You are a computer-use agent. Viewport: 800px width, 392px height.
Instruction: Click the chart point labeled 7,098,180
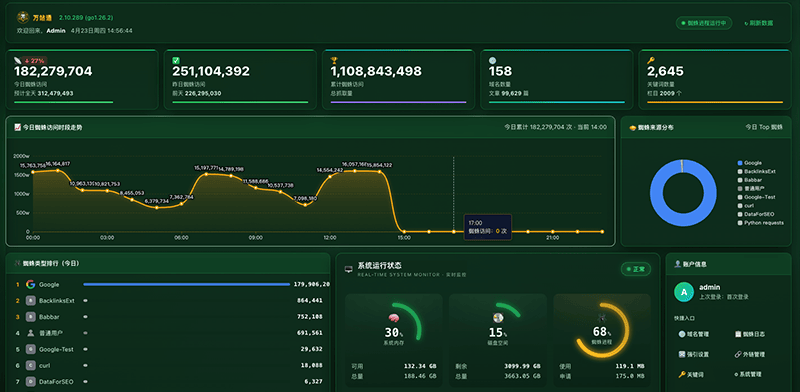click(305, 205)
